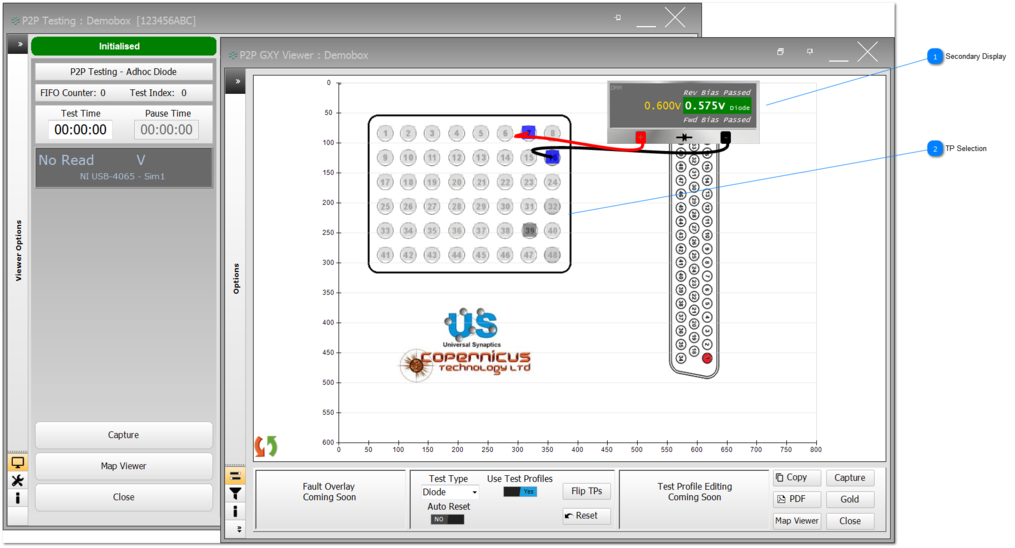Image resolution: width=1015 pixels, height=548 pixels.
Task: Click Test Profile Editing Coming Soon panel
Action: (x=695, y=499)
